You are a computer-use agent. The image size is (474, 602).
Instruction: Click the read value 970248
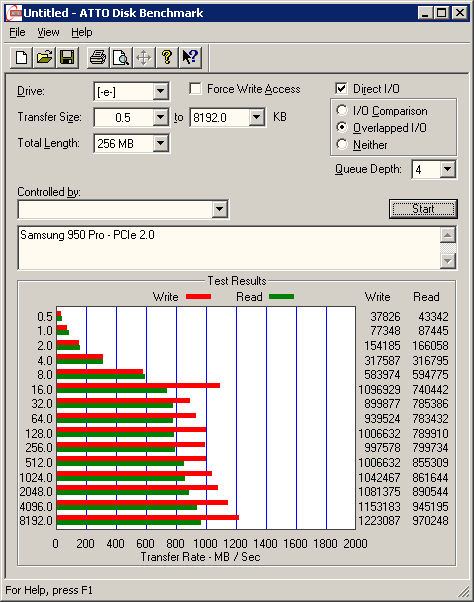point(430,521)
